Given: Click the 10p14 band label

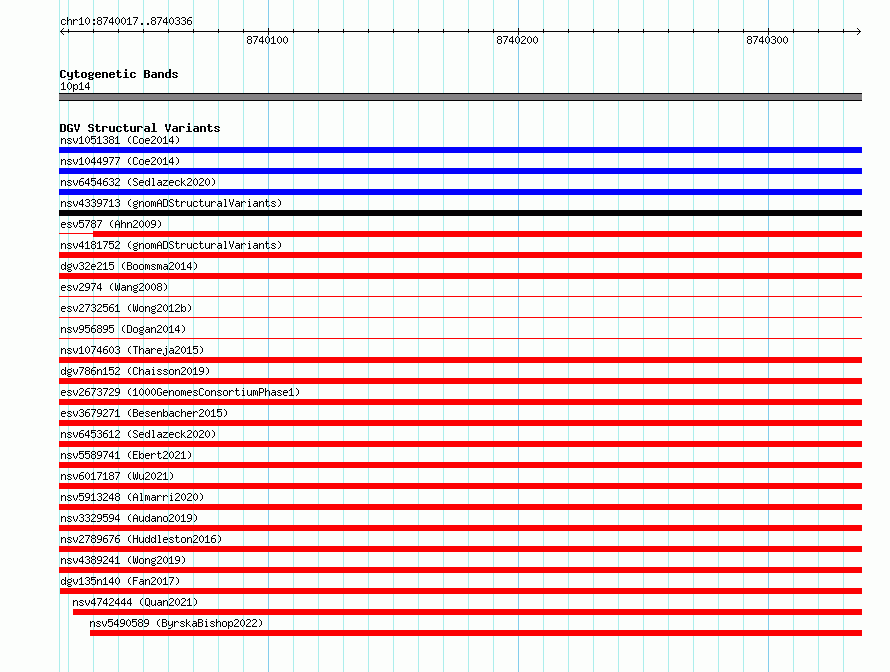Looking at the screenshot, I should [75, 86].
